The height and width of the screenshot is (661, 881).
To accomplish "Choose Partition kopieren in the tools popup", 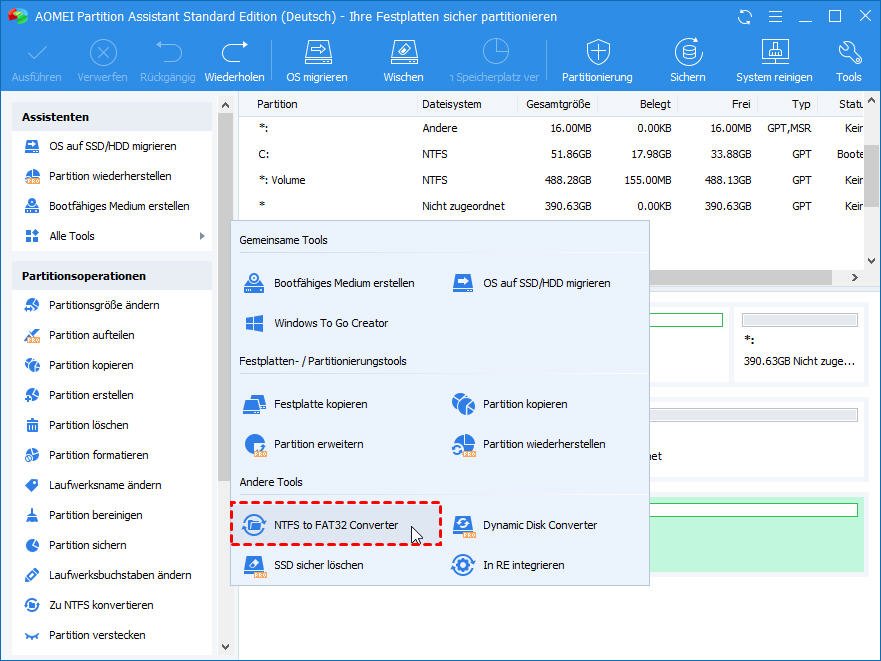I will click(x=510, y=404).
